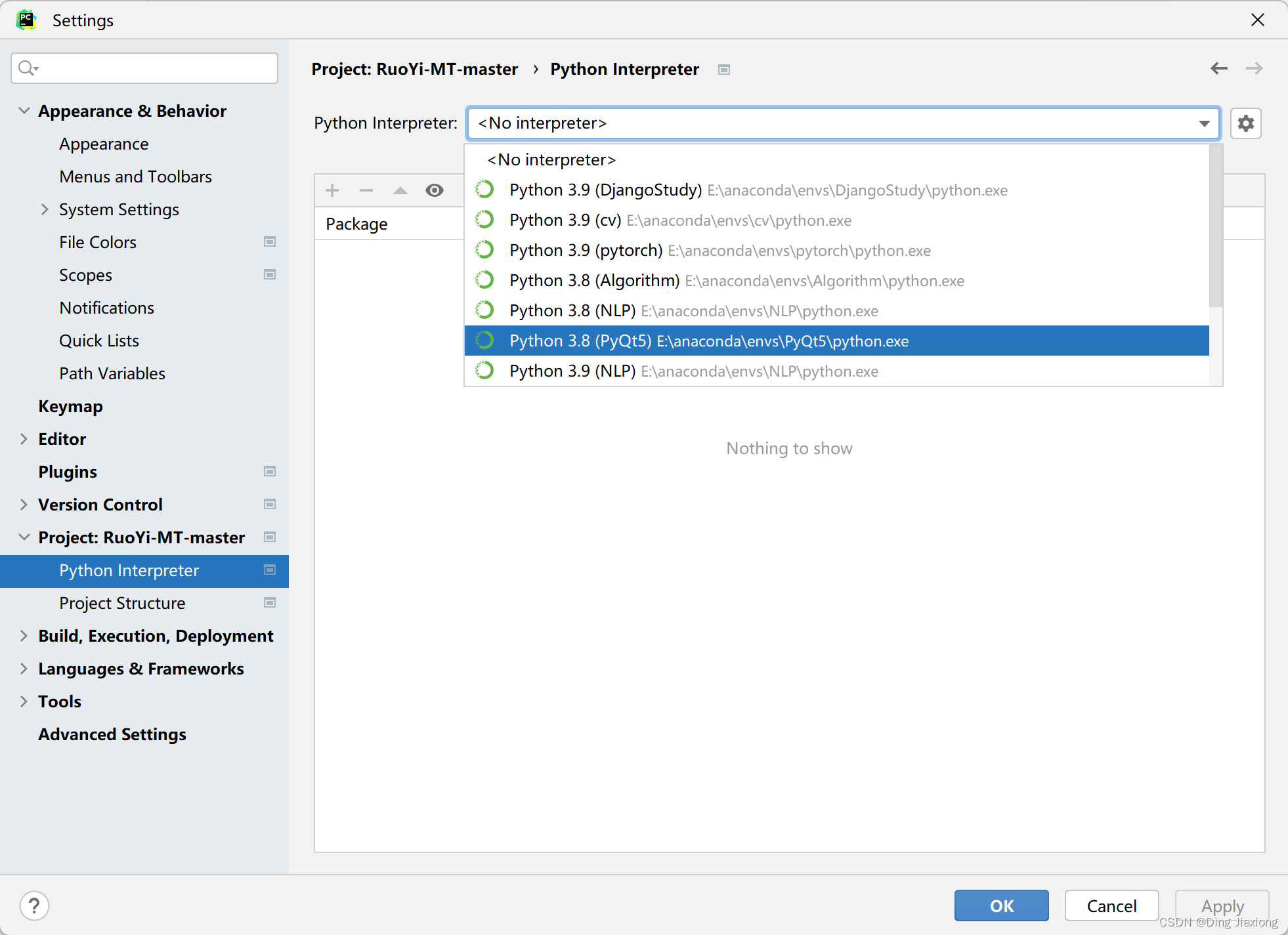Viewport: 1288px width, 935px height.
Task: Go back with the left arrow icon
Action: point(1219,68)
